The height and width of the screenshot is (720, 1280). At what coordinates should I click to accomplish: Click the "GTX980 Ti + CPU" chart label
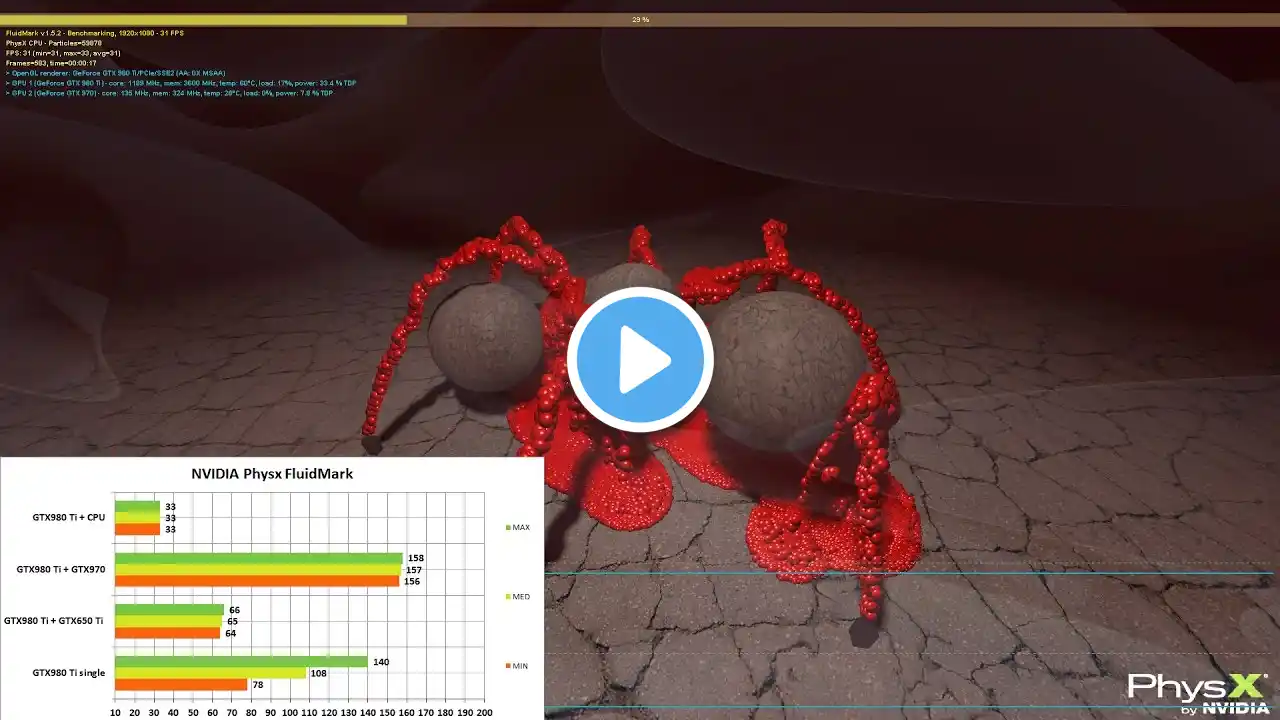pos(67,518)
